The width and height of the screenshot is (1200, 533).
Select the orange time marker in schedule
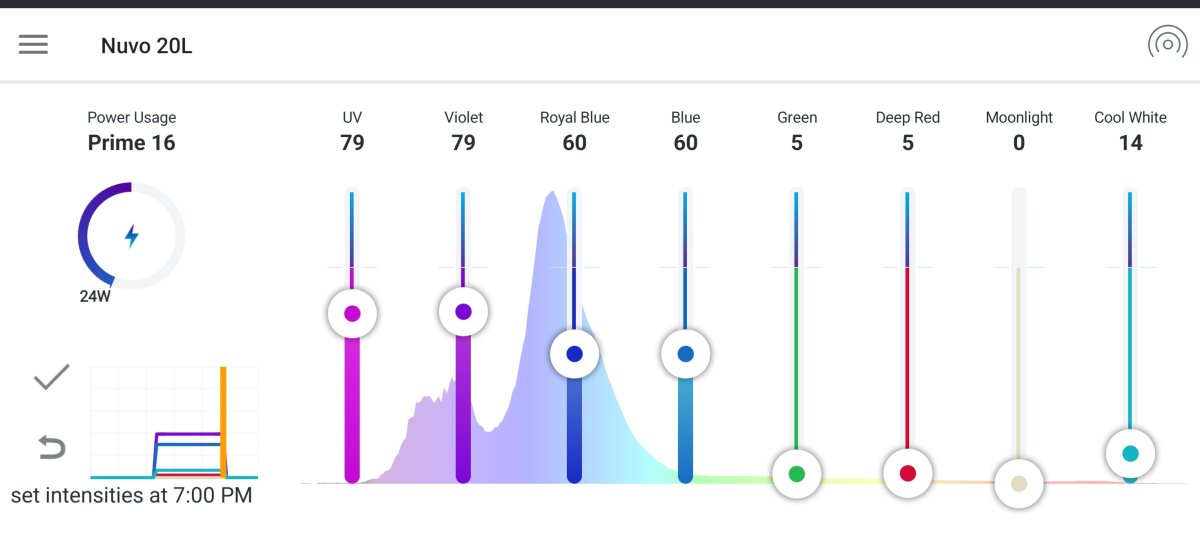pos(223,423)
